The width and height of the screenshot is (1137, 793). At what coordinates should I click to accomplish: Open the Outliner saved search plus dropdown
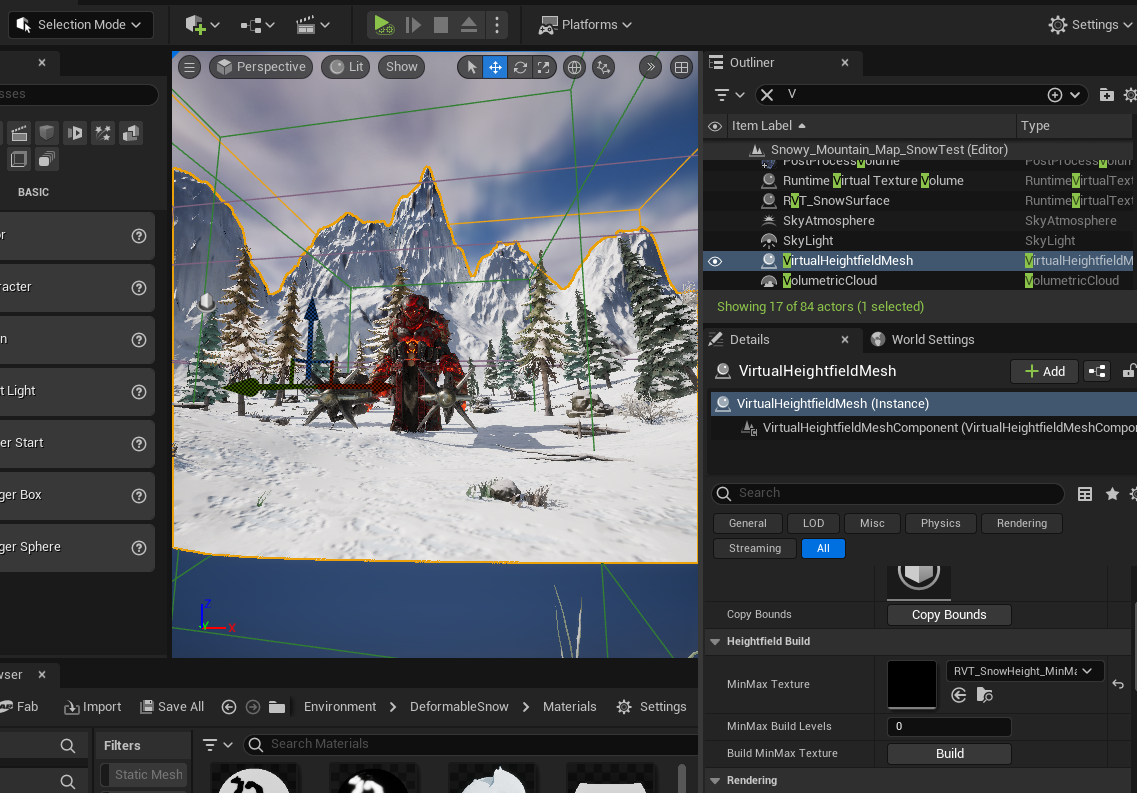[x=1064, y=95]
